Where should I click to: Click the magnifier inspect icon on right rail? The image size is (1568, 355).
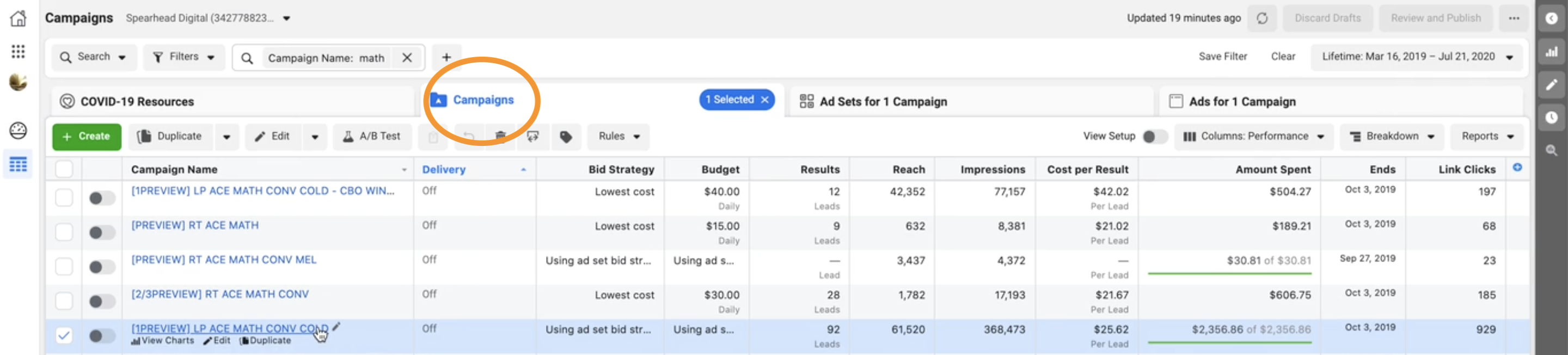(1552, 150)
